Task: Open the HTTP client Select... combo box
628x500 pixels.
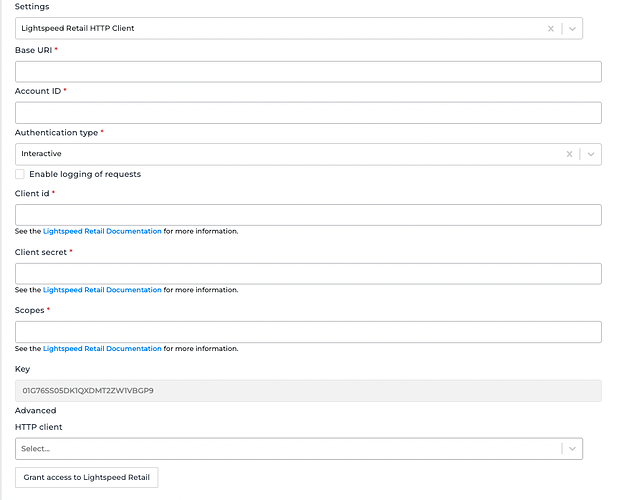Action: tap(299, 449)
